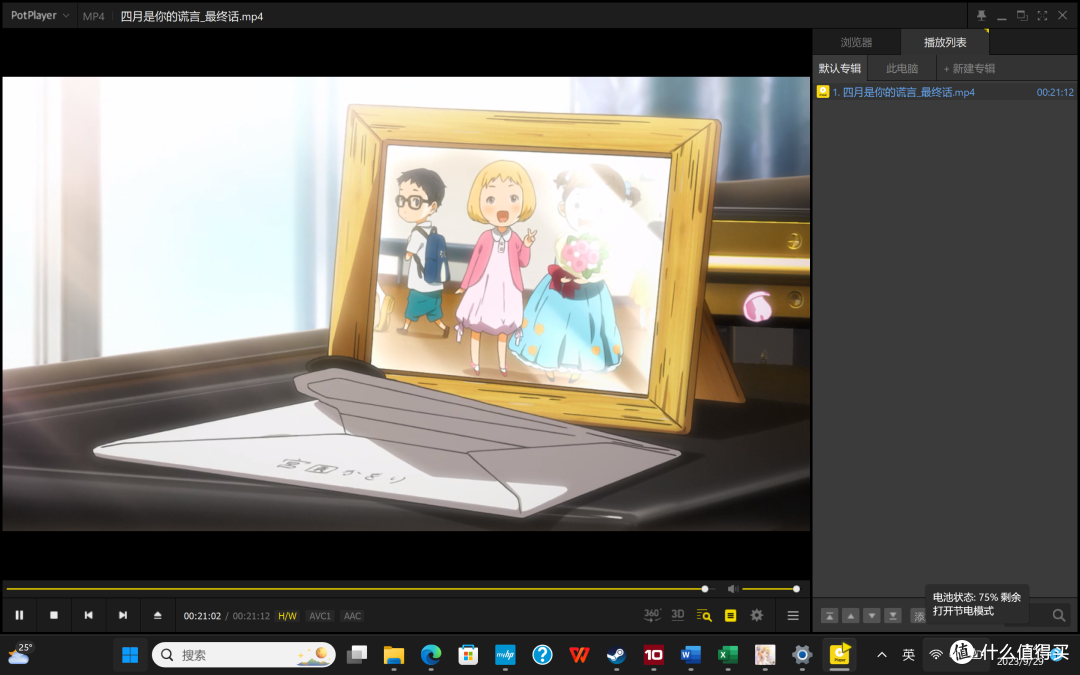This screenshot has height=675, width=1080.
Task: Open playlist search magnifier icon
Action: coord(1059,615)
